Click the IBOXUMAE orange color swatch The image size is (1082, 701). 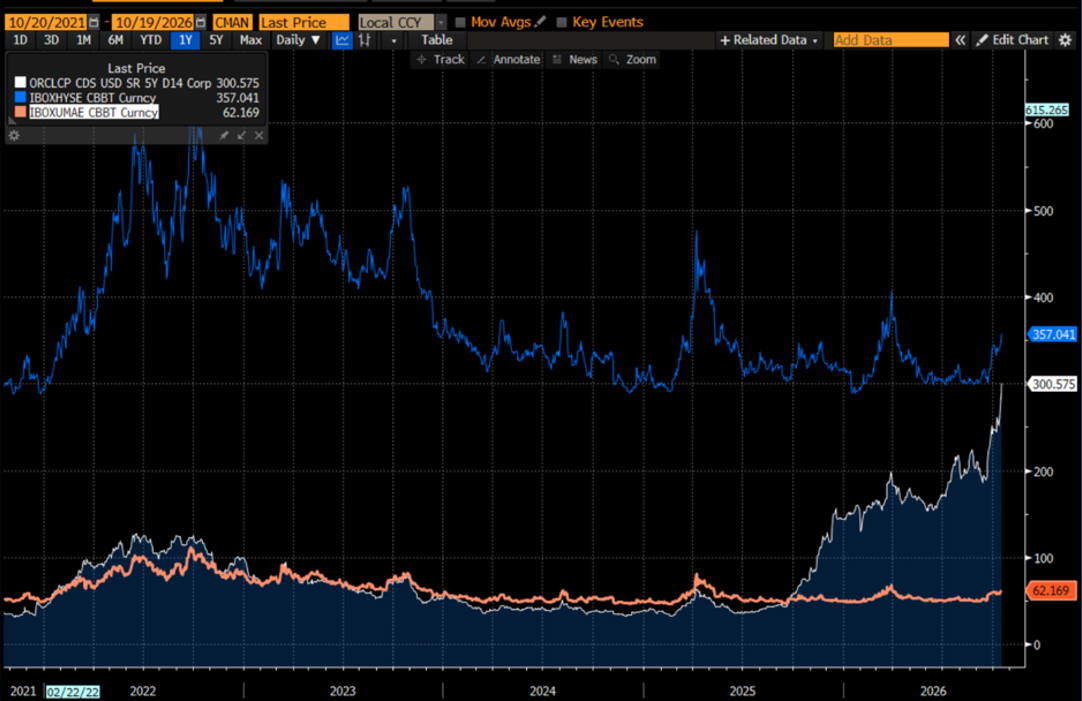(x=21, y=112)
